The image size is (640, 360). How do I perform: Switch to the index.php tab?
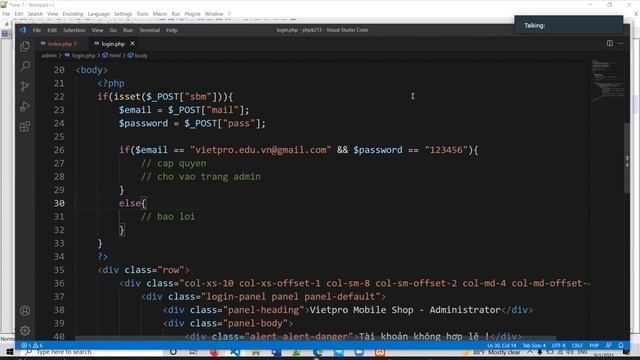59,44
